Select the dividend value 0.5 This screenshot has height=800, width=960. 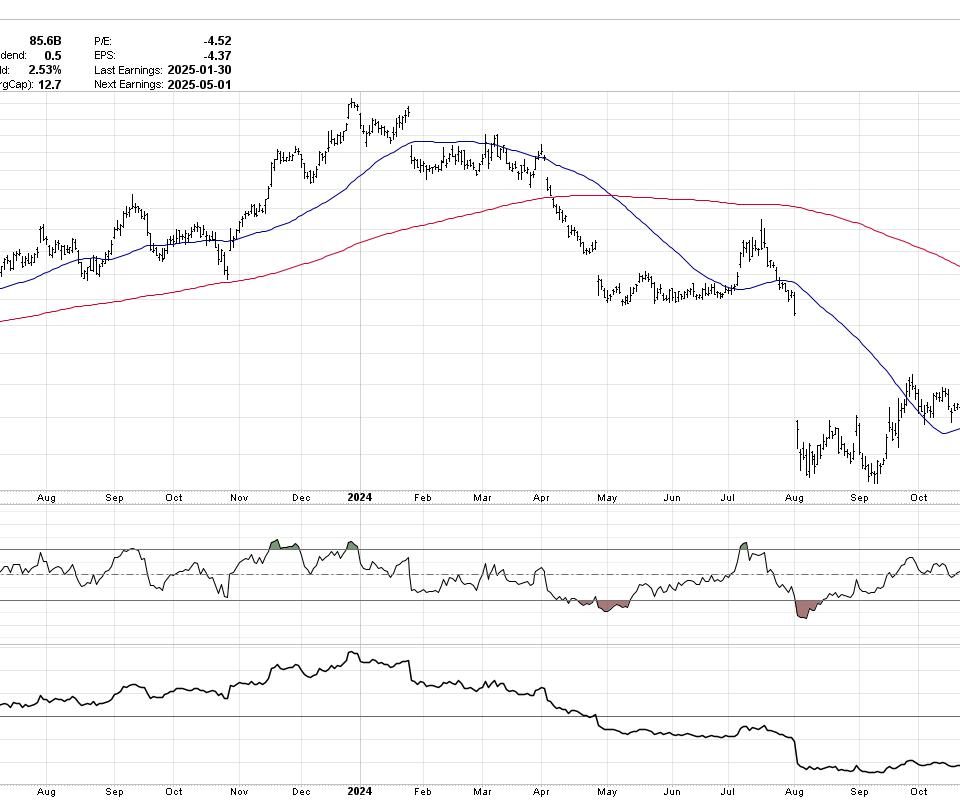[x=53, y=55]
